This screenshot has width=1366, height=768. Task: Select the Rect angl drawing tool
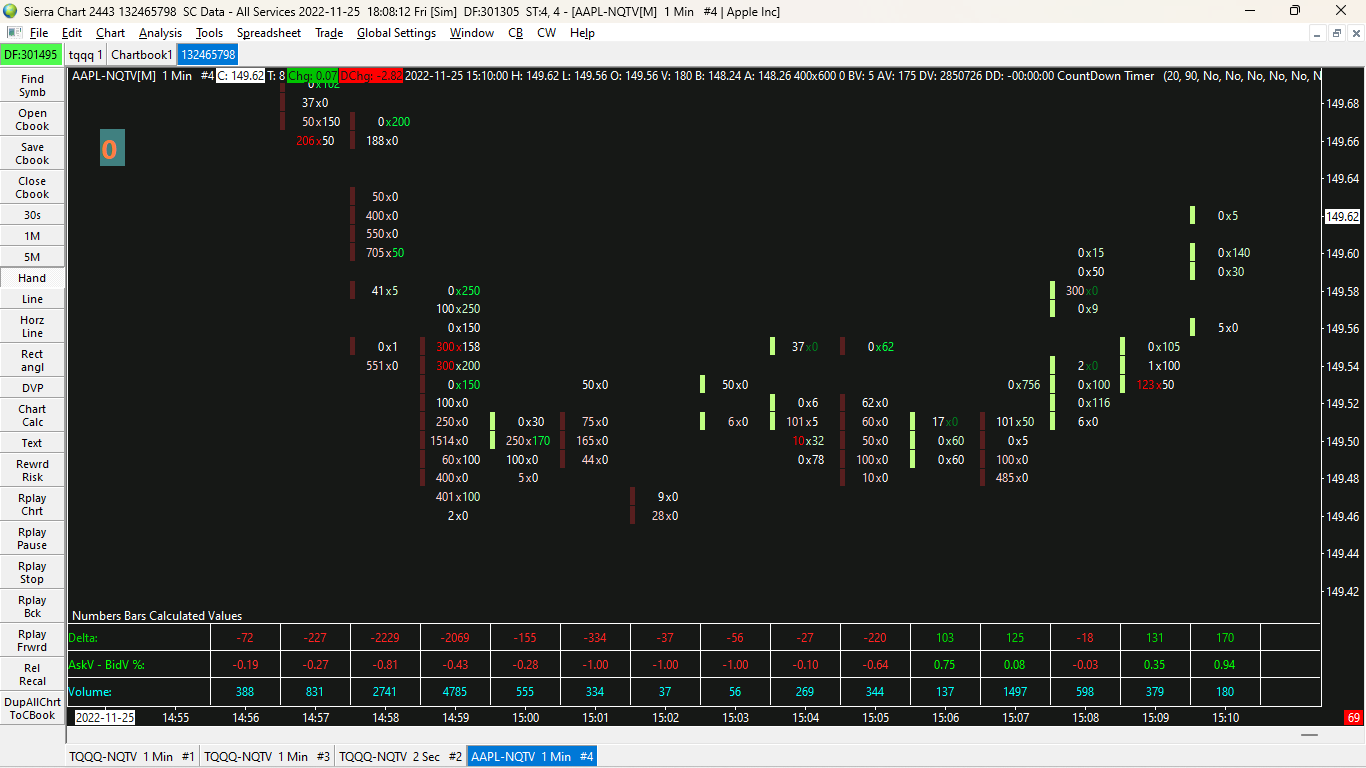pos(32,360)
